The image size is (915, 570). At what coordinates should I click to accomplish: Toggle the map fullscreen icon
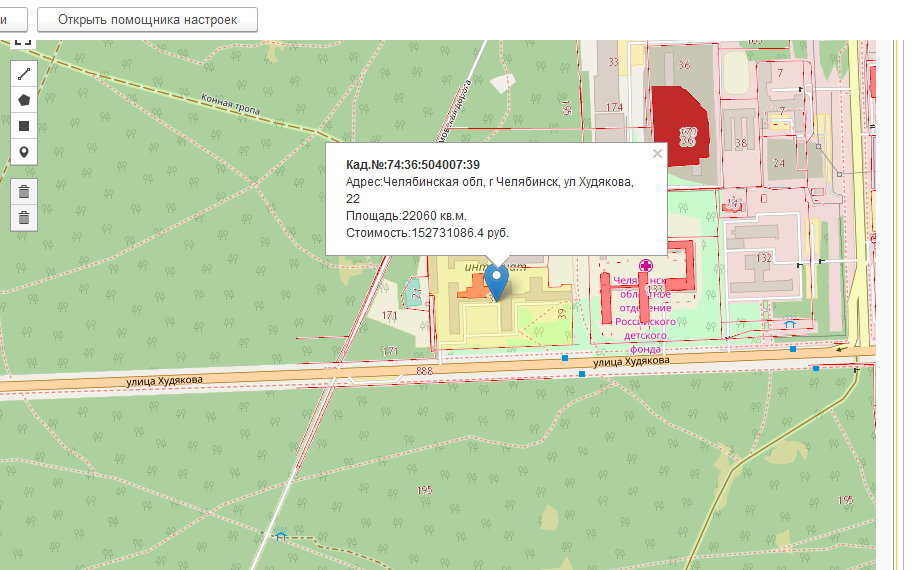[x=23, y=42]
